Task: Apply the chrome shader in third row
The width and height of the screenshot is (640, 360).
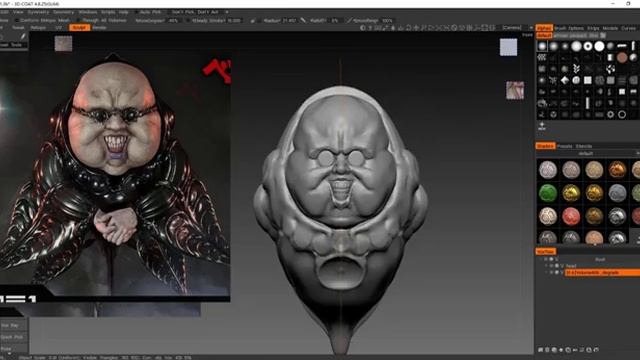Action: tap(617, 216)
